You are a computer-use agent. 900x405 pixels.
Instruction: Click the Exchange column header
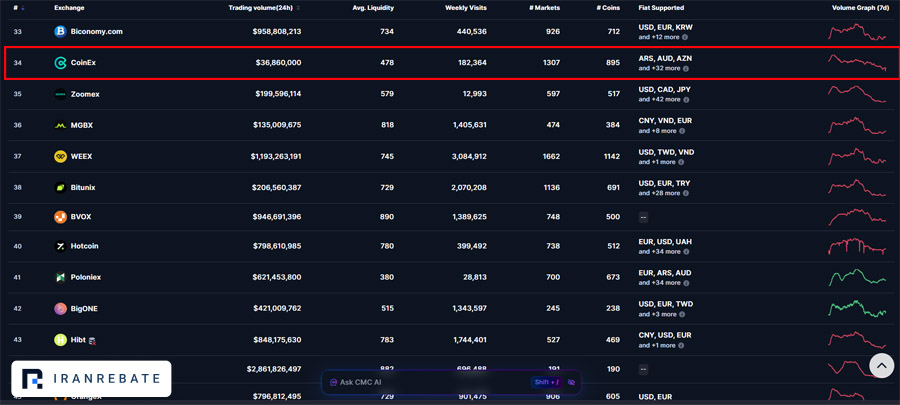click(68, 8)
